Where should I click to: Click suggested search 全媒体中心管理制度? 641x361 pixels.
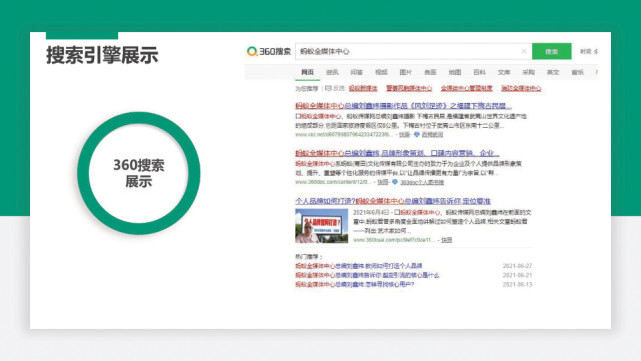click(466, 88)
